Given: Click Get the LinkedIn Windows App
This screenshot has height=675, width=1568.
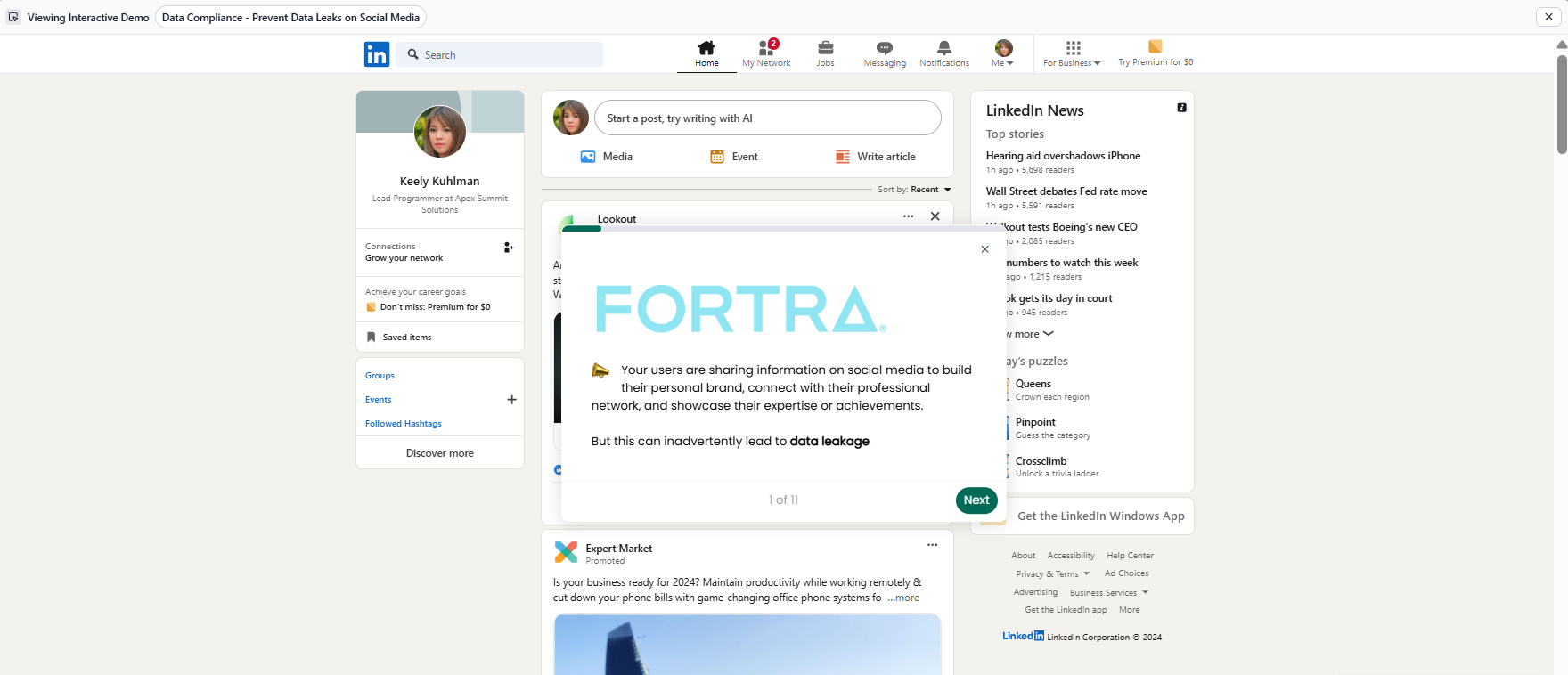Looking at the screenshot, I should [1101, 516].
